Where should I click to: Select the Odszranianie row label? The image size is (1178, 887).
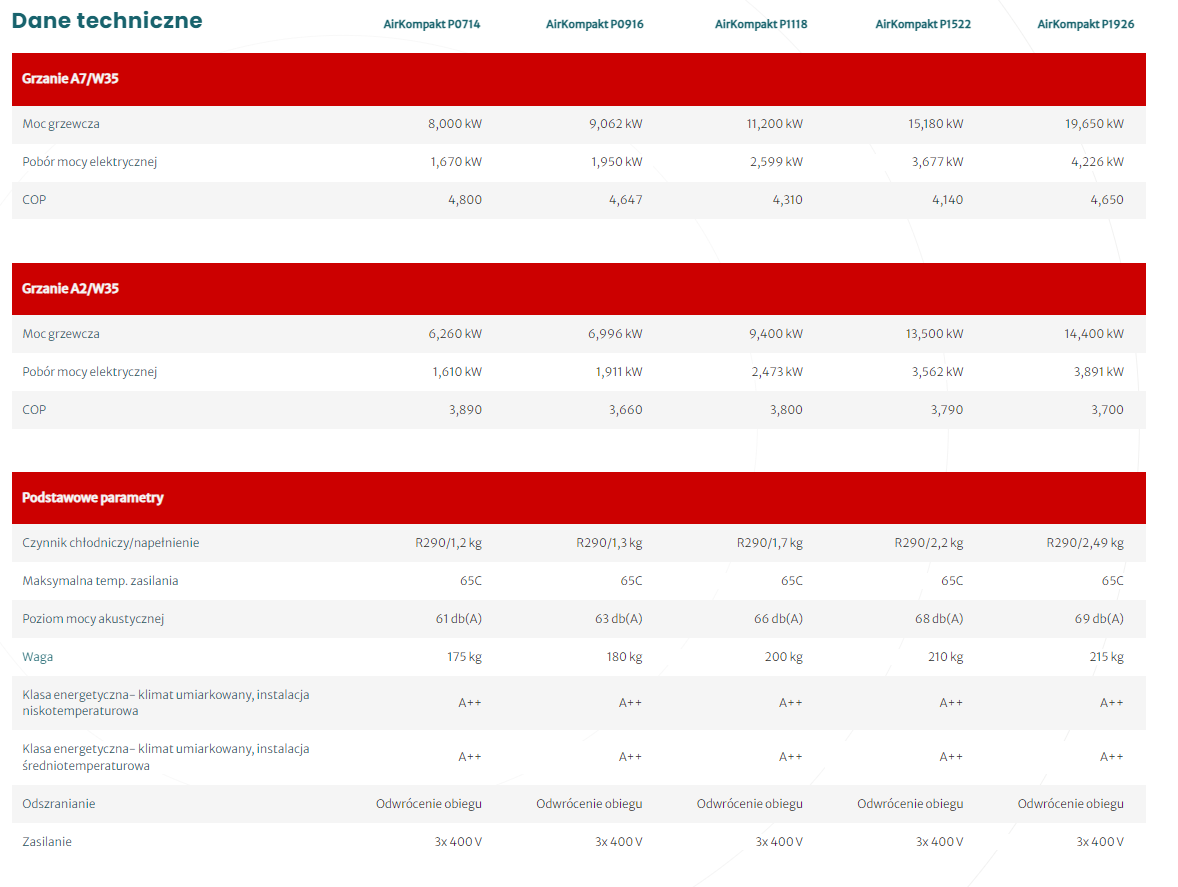coord(59,804)
